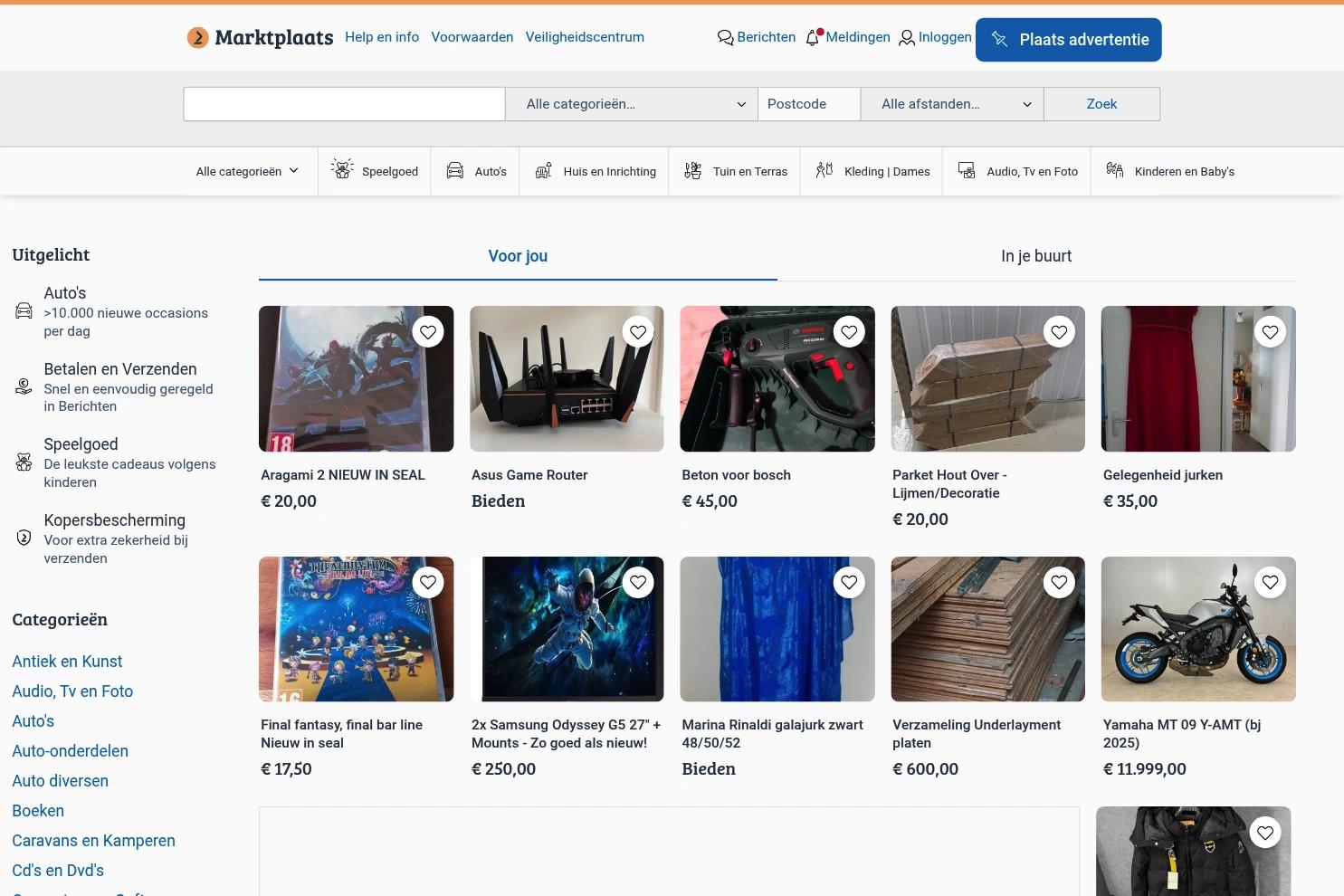Click the car icon beside Uitgelicht Auto's
1344x896 pixels.
tap(24, 311)
